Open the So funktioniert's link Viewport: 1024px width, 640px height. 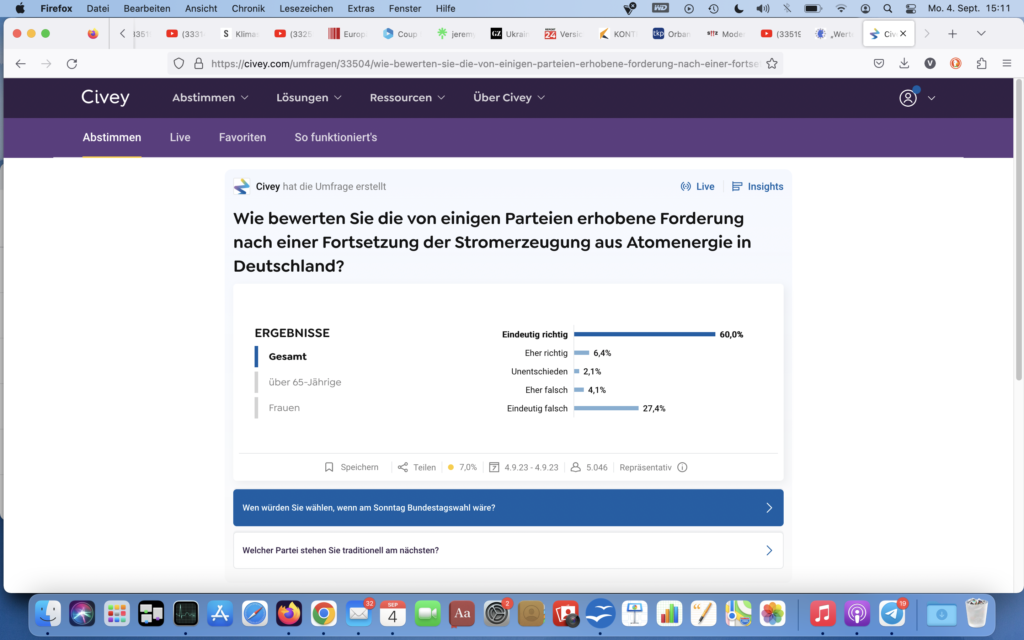pyautogui.click(x=335, y=138)
